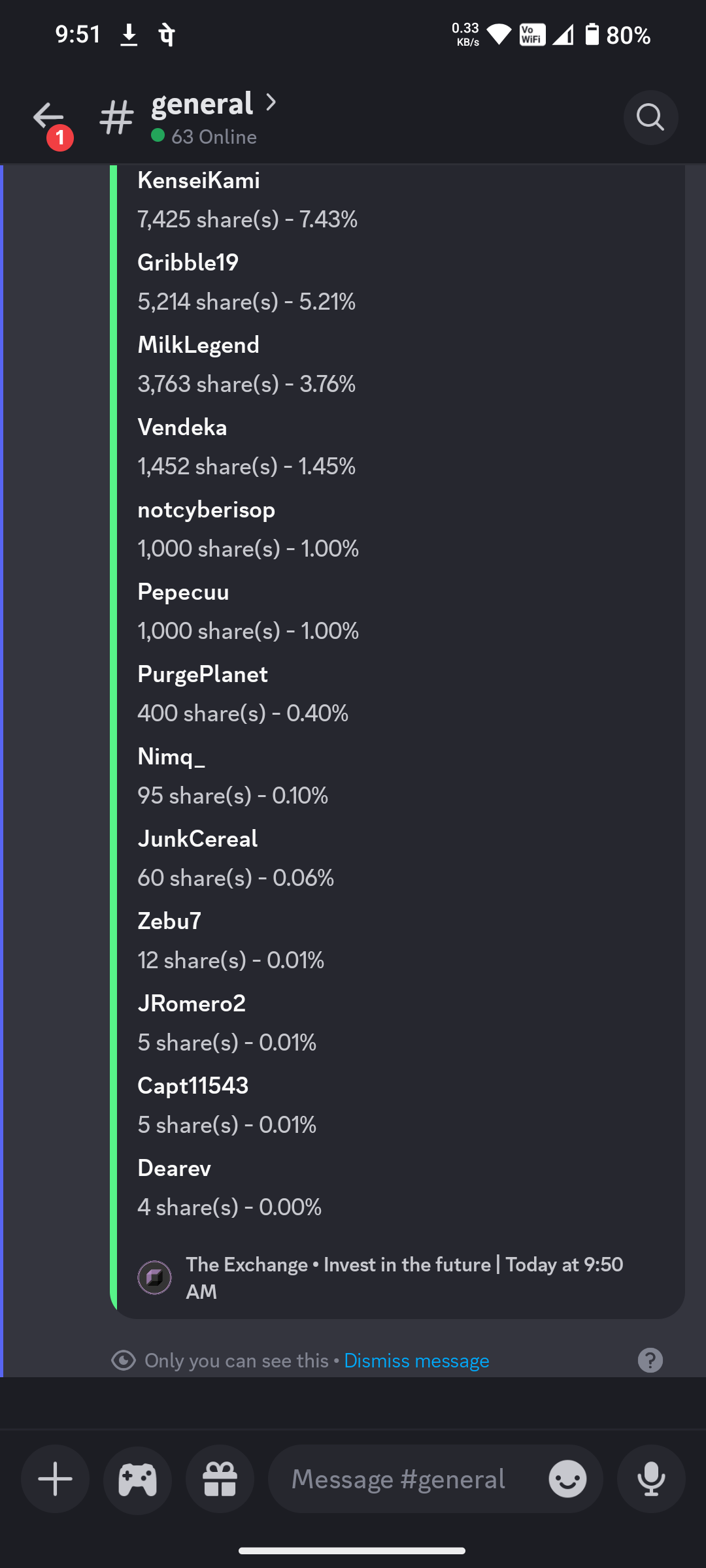The height and width of the screenshot is (1568, 706).
Task: Tap the microphone voice message button
Action: tap(651, 1478)
